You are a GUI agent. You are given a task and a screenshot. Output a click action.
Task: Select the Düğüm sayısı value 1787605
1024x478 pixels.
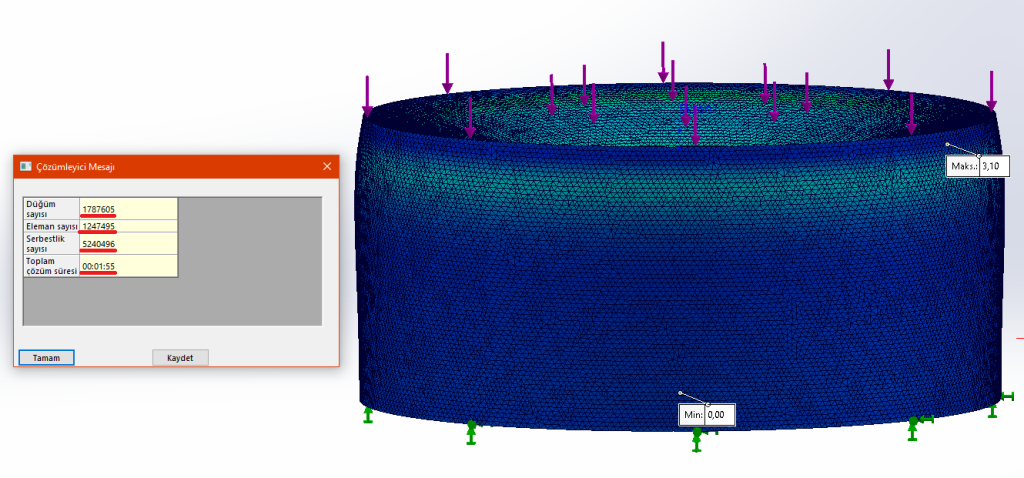pyautogui.click(x=99, y=209)
